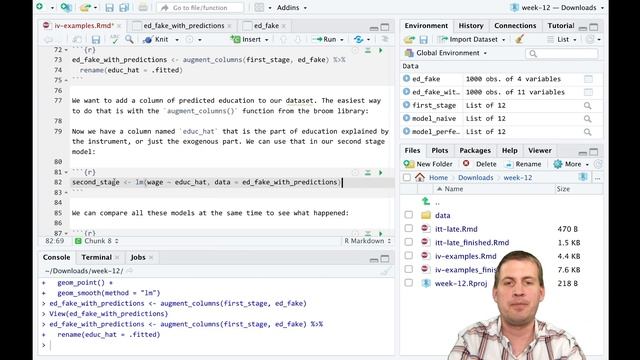
Task: Open the Open File folder icon
Action: click(x=85, y=7)
